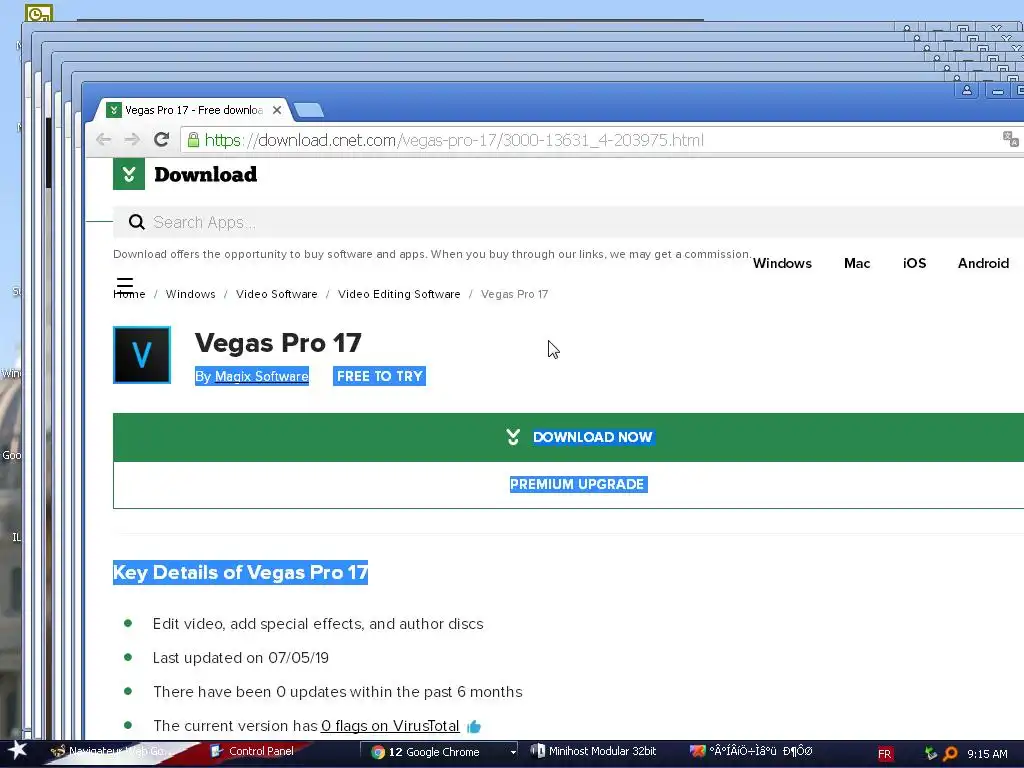Screen dimensions: 1024x768
Task: Open the Magix Software developer link
Action: 261,376
